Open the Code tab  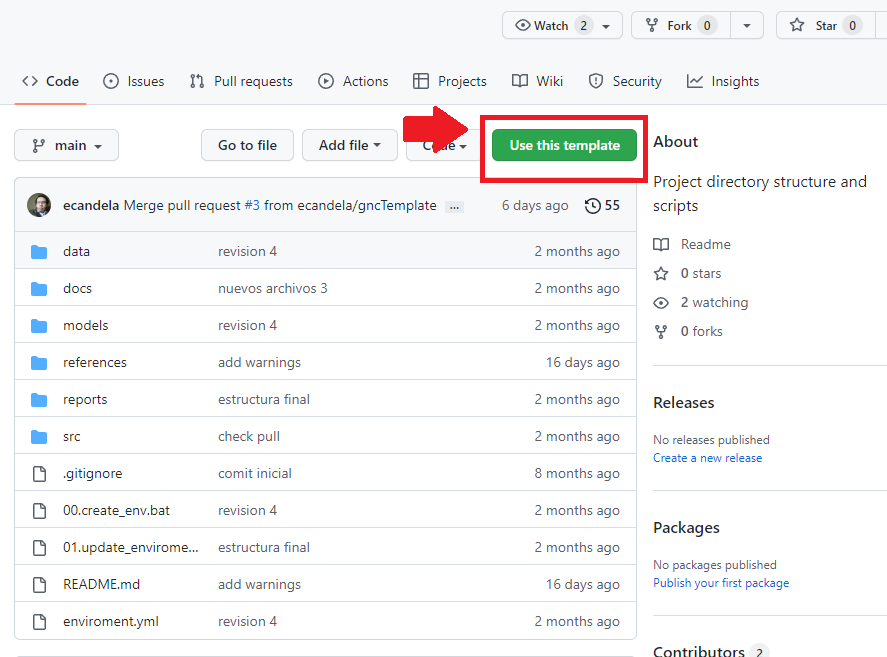point(50,81)
